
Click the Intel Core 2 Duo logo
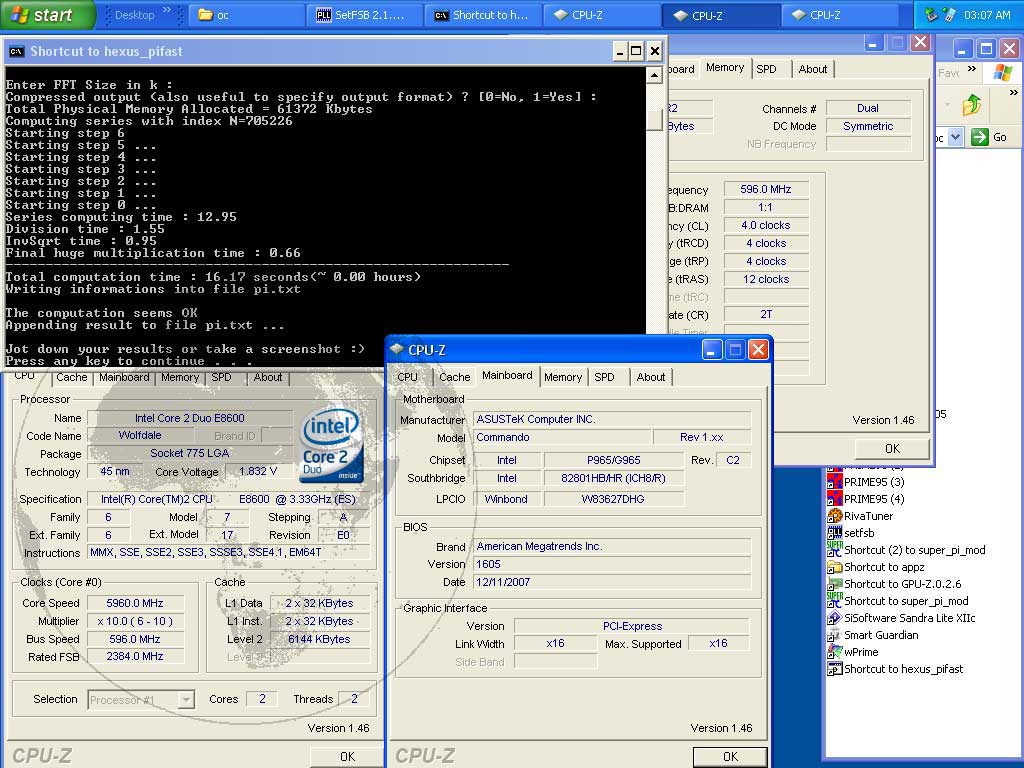pyautogui.click(x=332, y=445)
